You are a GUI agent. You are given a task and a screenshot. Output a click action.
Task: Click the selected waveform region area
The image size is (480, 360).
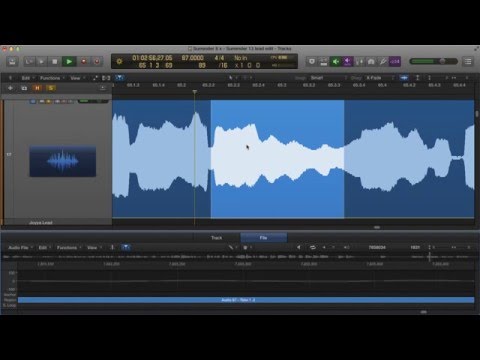277,159
